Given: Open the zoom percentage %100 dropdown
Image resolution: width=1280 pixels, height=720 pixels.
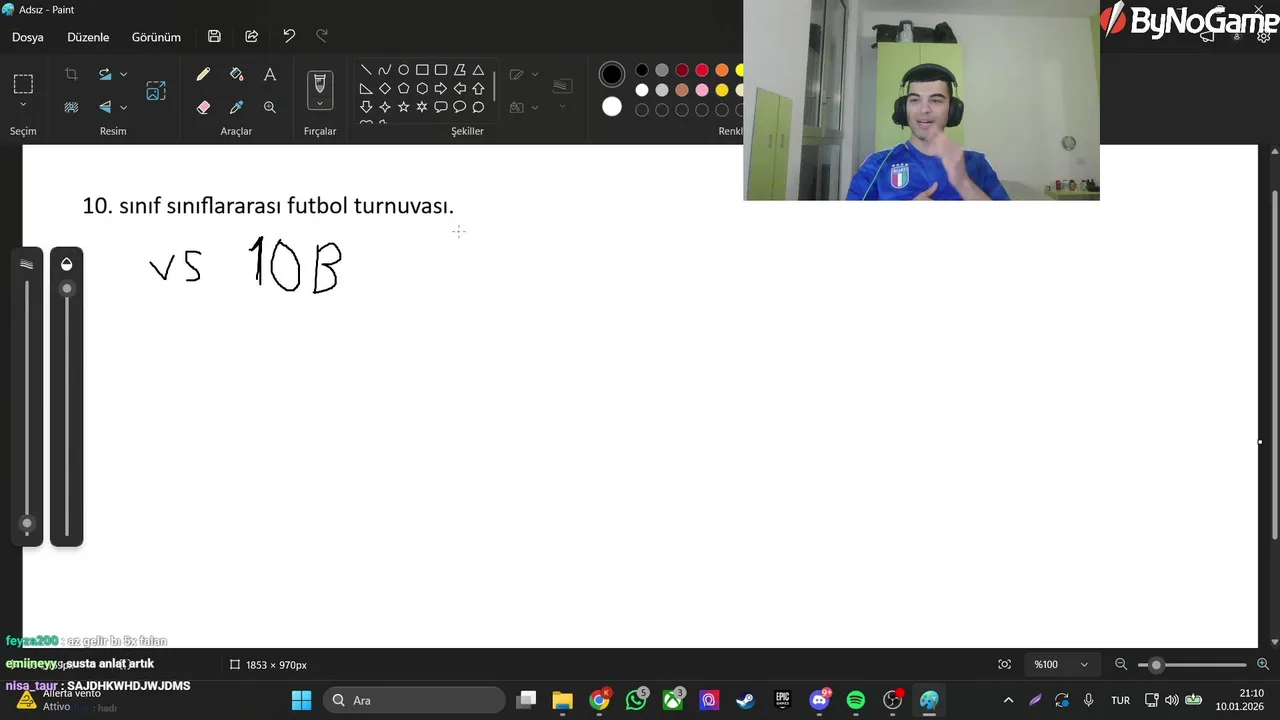Looking at the screenshot, I should point(1062,664).
